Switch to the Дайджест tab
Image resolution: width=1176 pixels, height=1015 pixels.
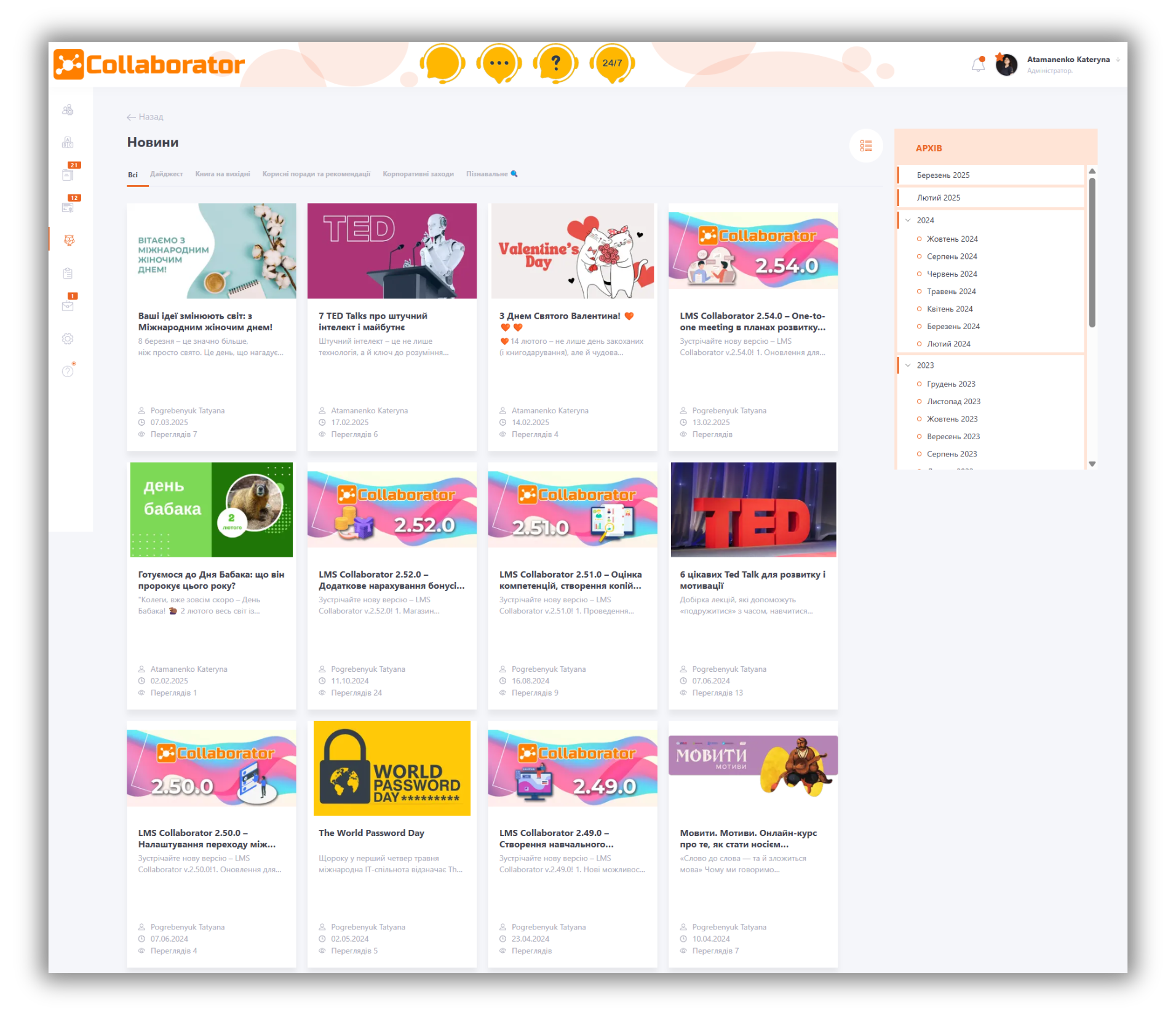166,174
